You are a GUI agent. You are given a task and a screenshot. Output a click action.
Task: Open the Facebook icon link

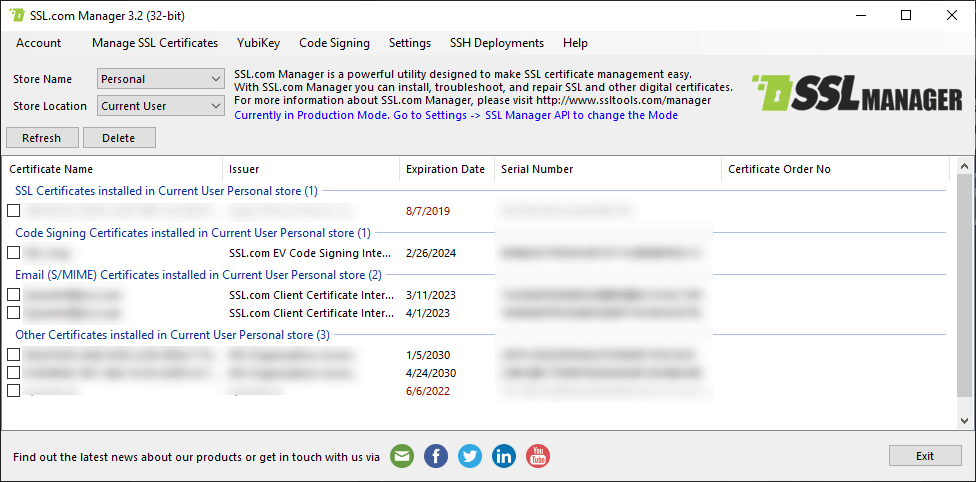click(x=436, y=456)
